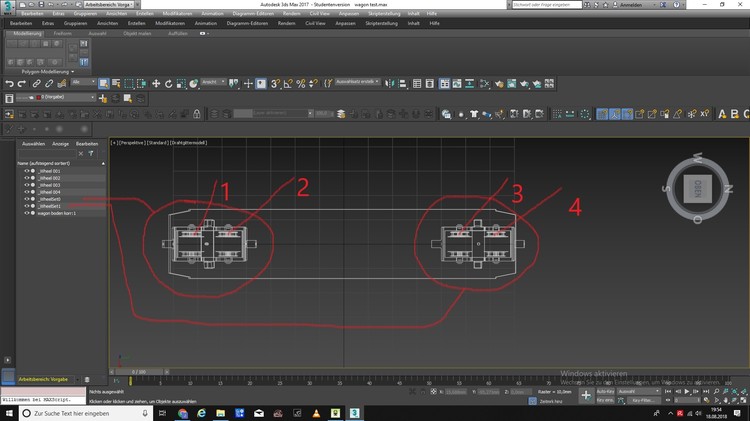The image size is (750, 421).
Task: Click the help search Stichwort input field
Action: click(x=547, y=4)
